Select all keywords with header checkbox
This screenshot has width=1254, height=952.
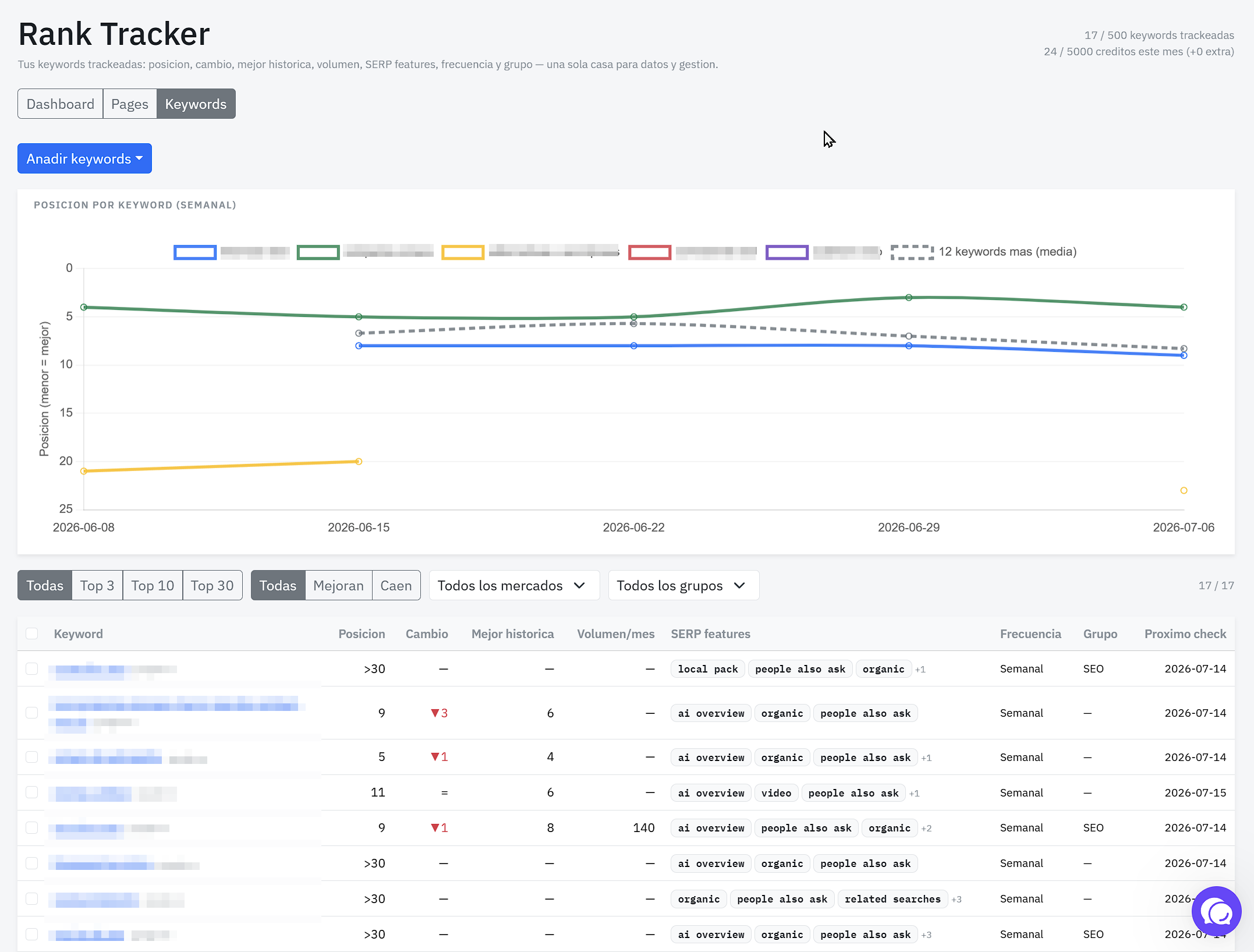(32, 634)
